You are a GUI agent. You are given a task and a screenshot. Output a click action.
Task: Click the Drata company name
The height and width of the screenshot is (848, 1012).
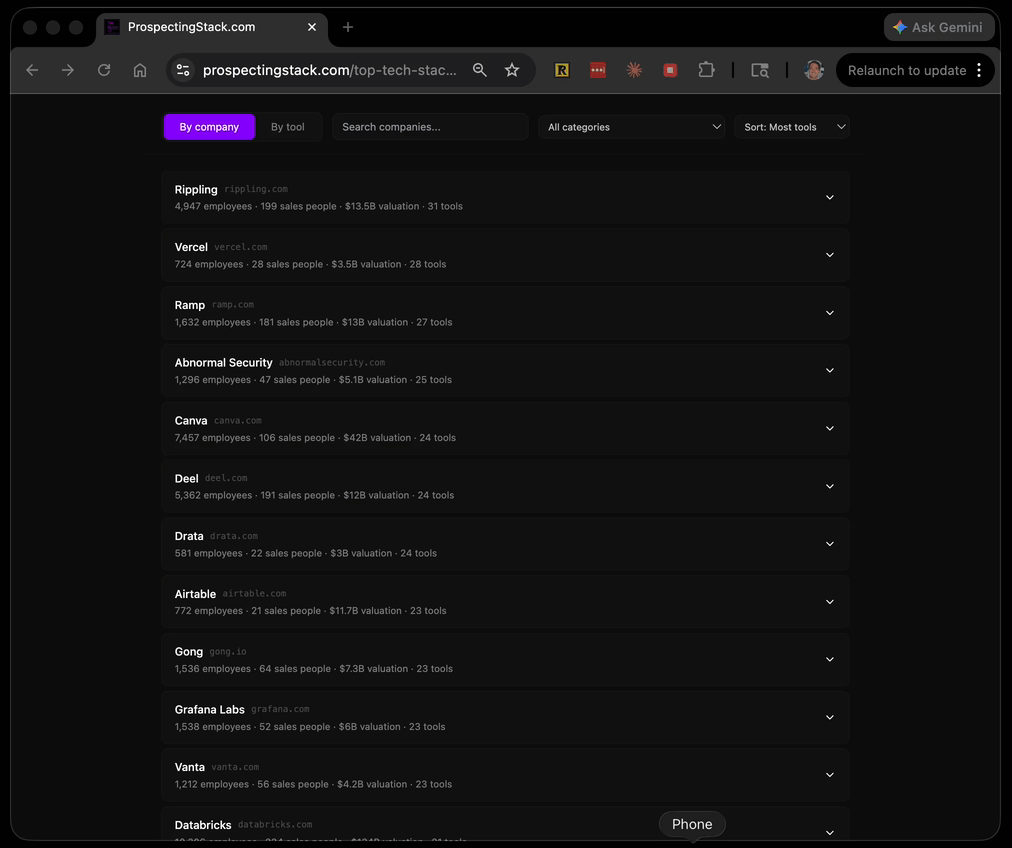(189, 536)
